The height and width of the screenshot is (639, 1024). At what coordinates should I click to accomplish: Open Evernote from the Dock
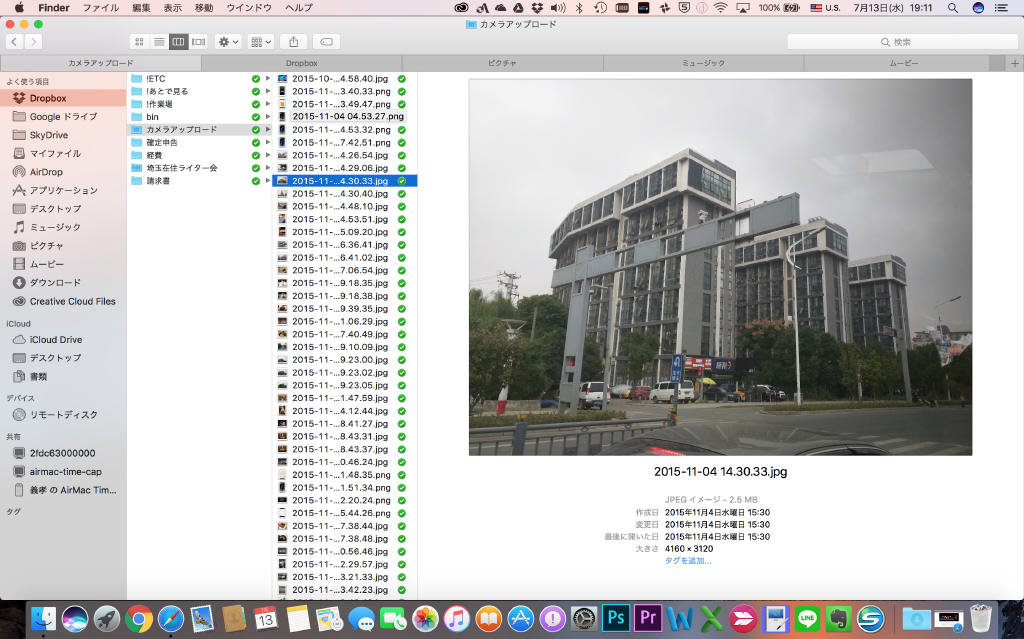839,618
